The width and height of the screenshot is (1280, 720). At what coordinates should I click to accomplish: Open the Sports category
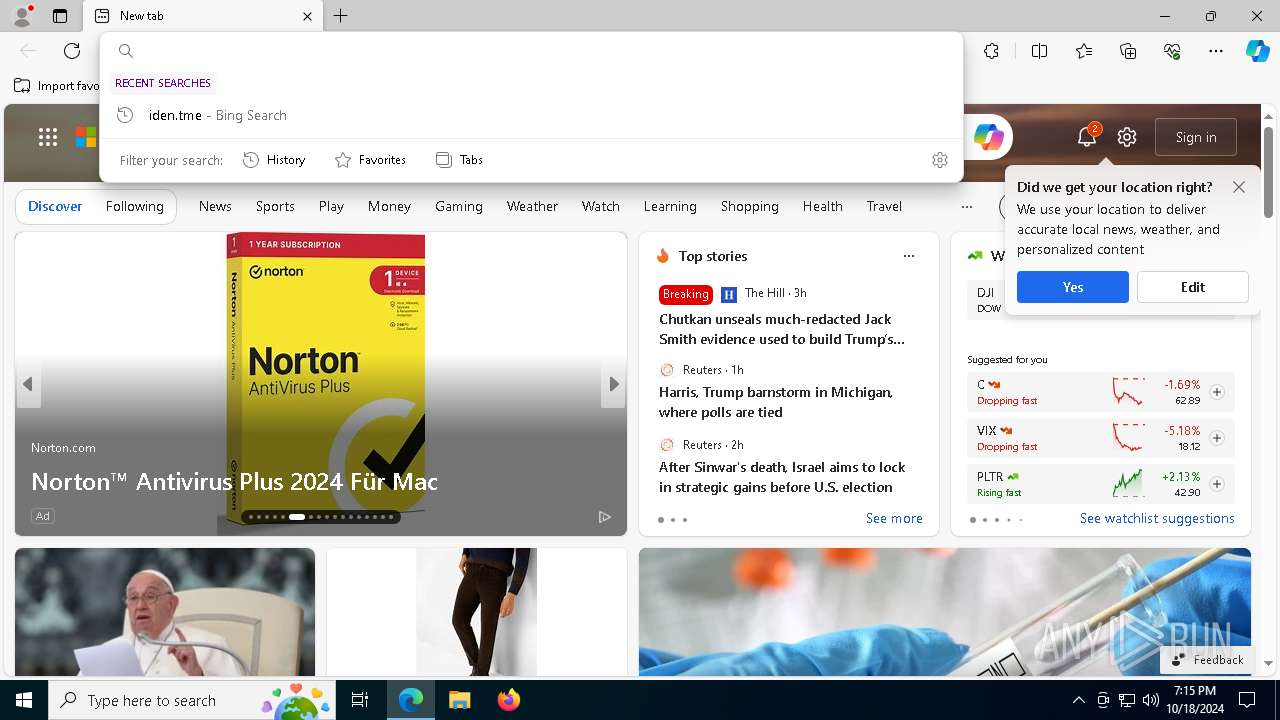point(275,206)
